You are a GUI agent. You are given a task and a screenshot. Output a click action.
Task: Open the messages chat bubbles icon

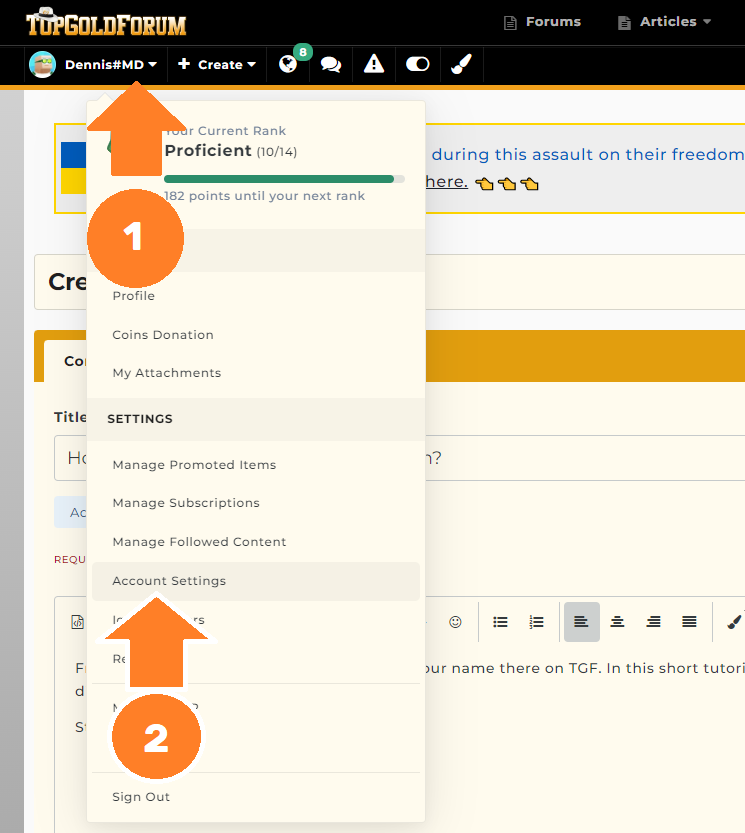331,65
